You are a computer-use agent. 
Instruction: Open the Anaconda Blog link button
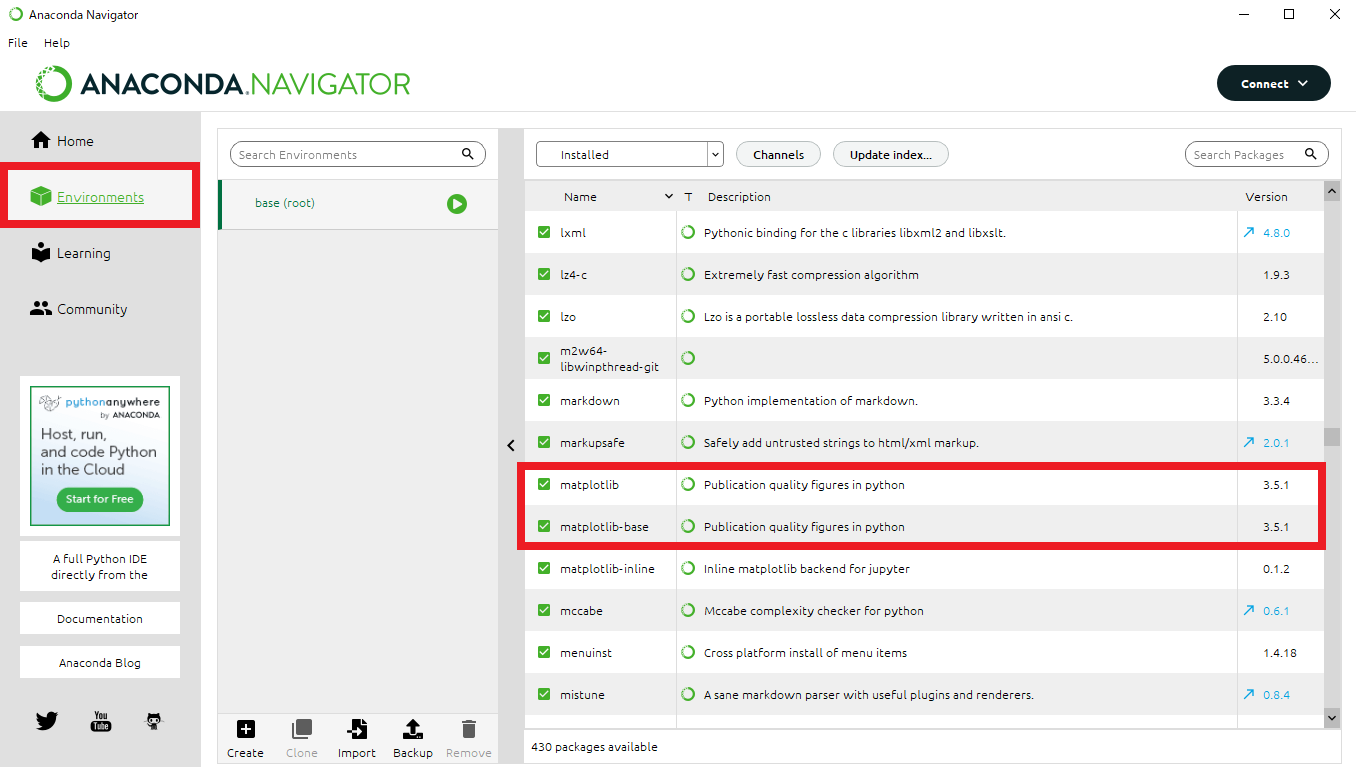tap(100, 662)
